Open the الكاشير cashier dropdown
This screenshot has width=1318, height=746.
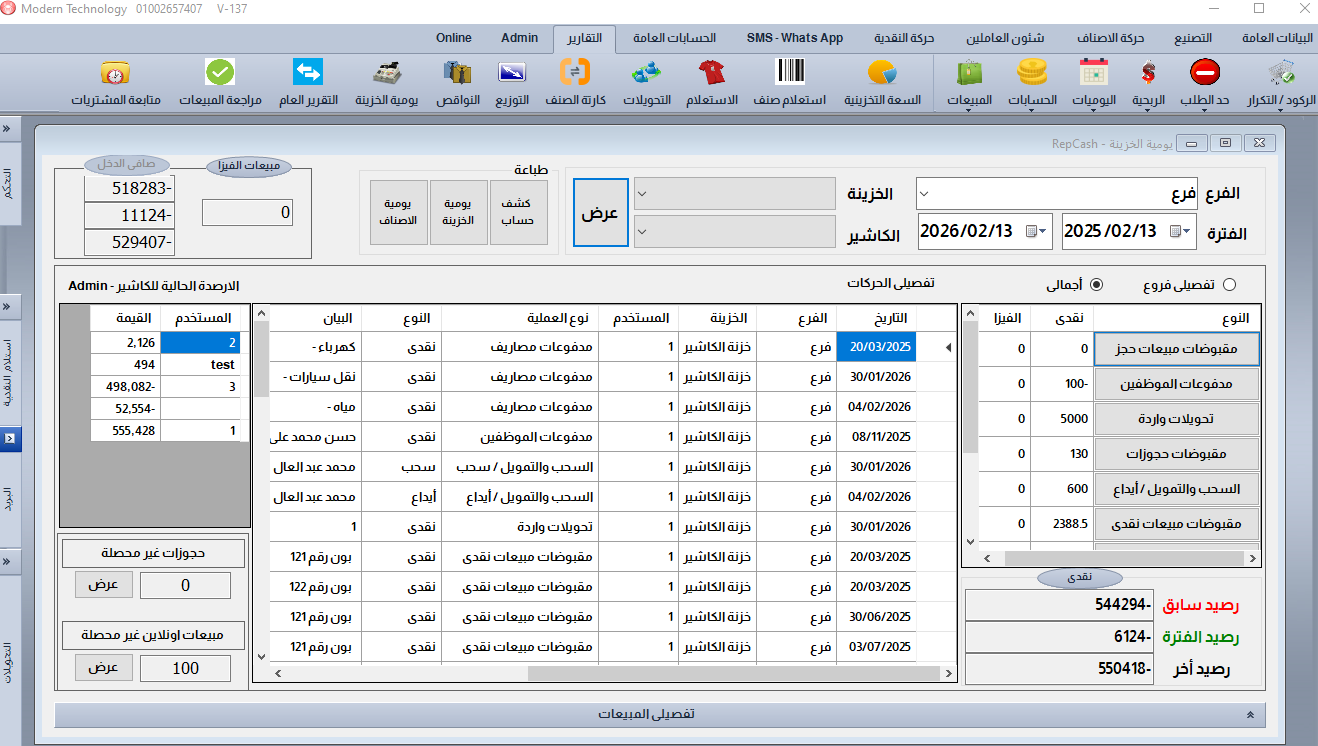734,232
